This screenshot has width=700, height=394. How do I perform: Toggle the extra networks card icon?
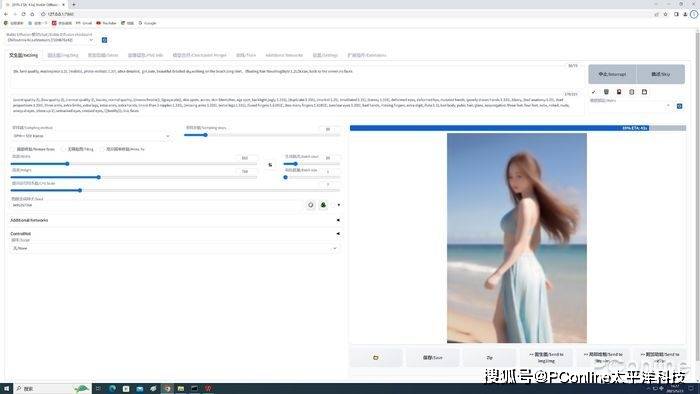619,92
